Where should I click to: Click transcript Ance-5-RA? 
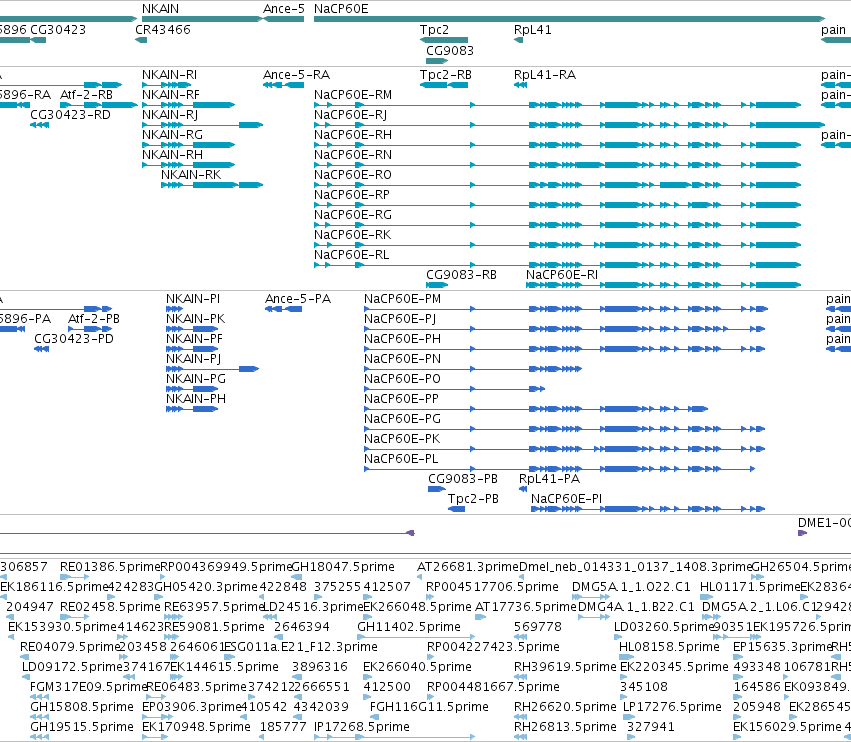point(296,75)
